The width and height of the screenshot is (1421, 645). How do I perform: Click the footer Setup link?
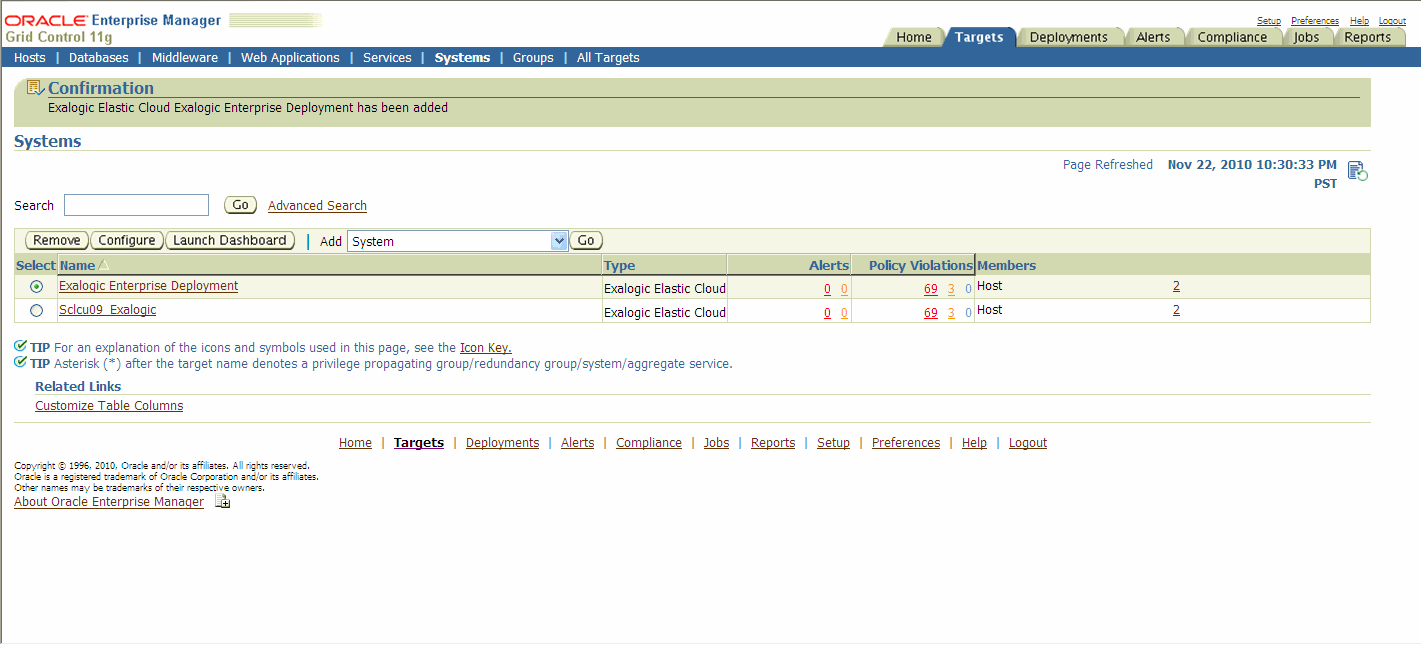tap(833, 443)
